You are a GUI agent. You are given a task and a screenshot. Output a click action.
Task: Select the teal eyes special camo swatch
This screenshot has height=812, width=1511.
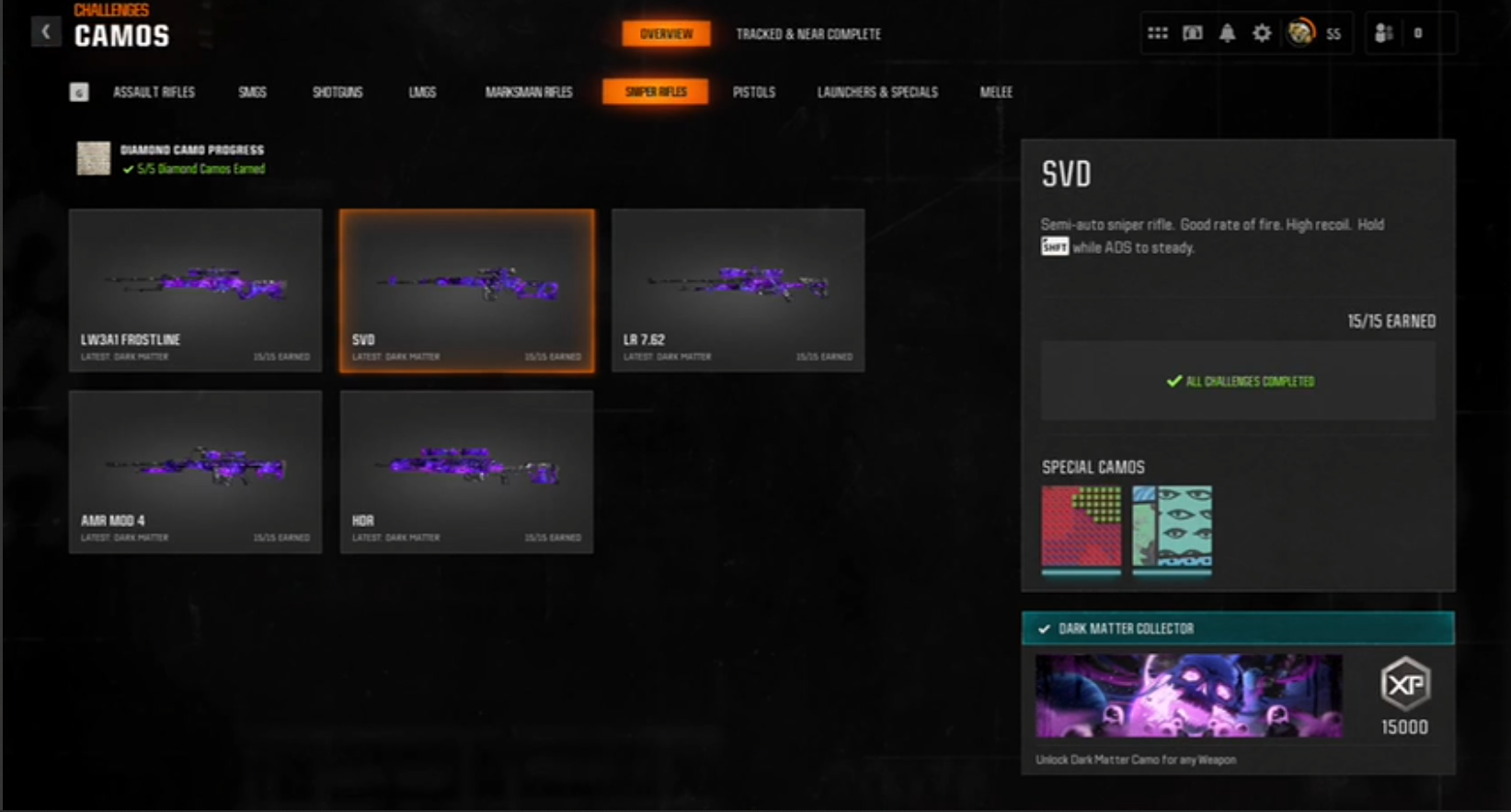coord(1172,528)
